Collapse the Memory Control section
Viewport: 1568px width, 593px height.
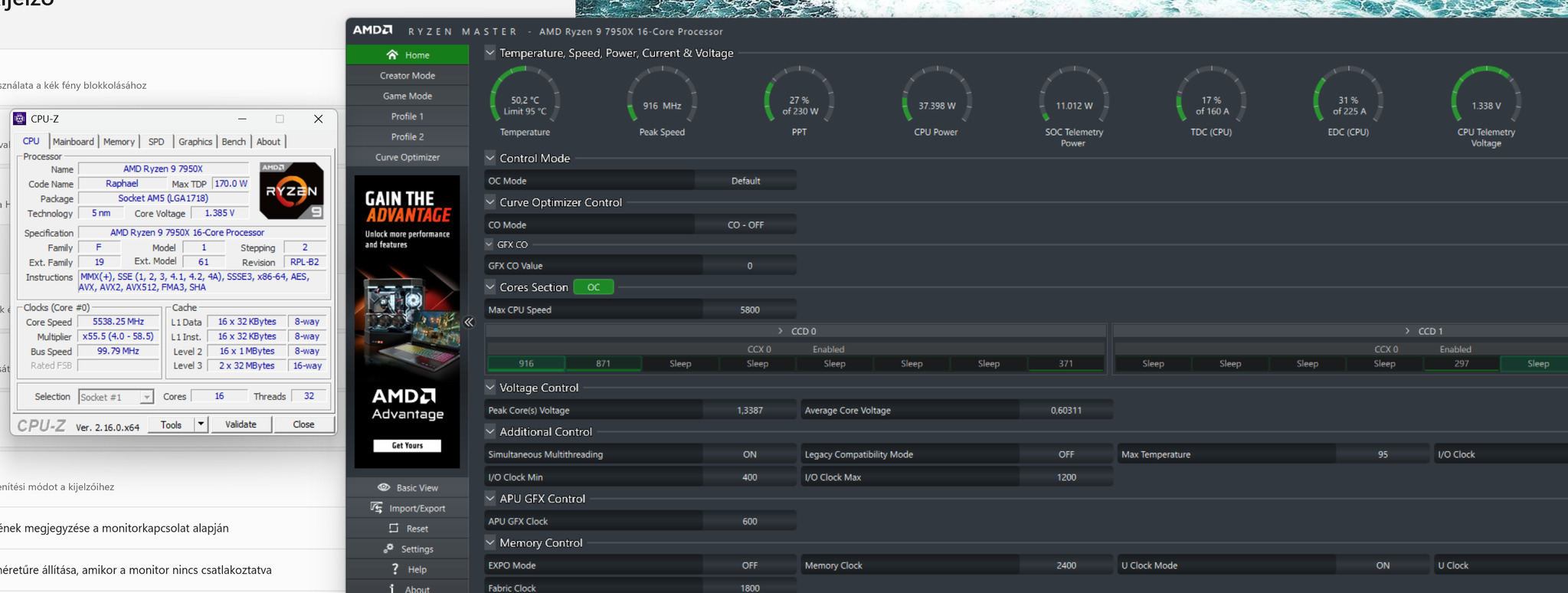click(490, 542)
